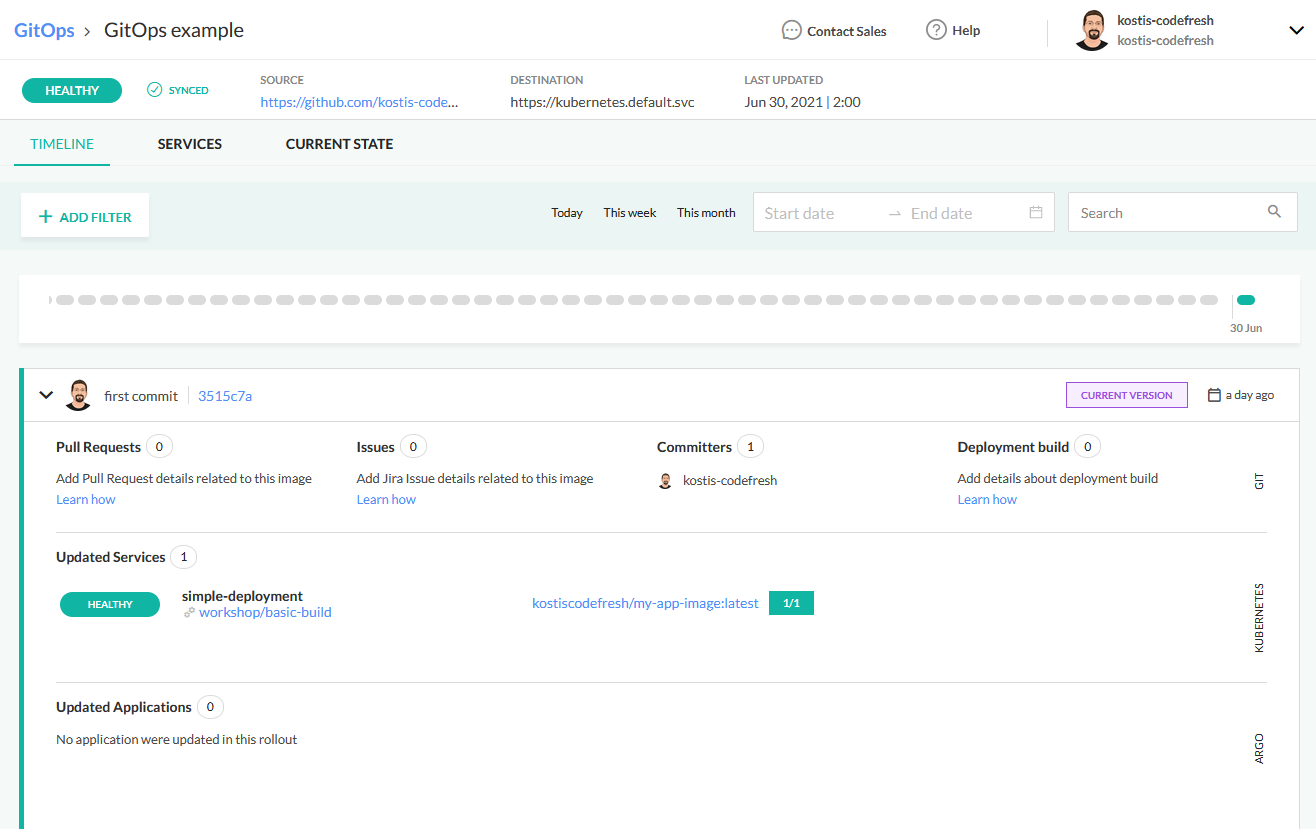Open commit 3515c7a link

tap(225, 396)
